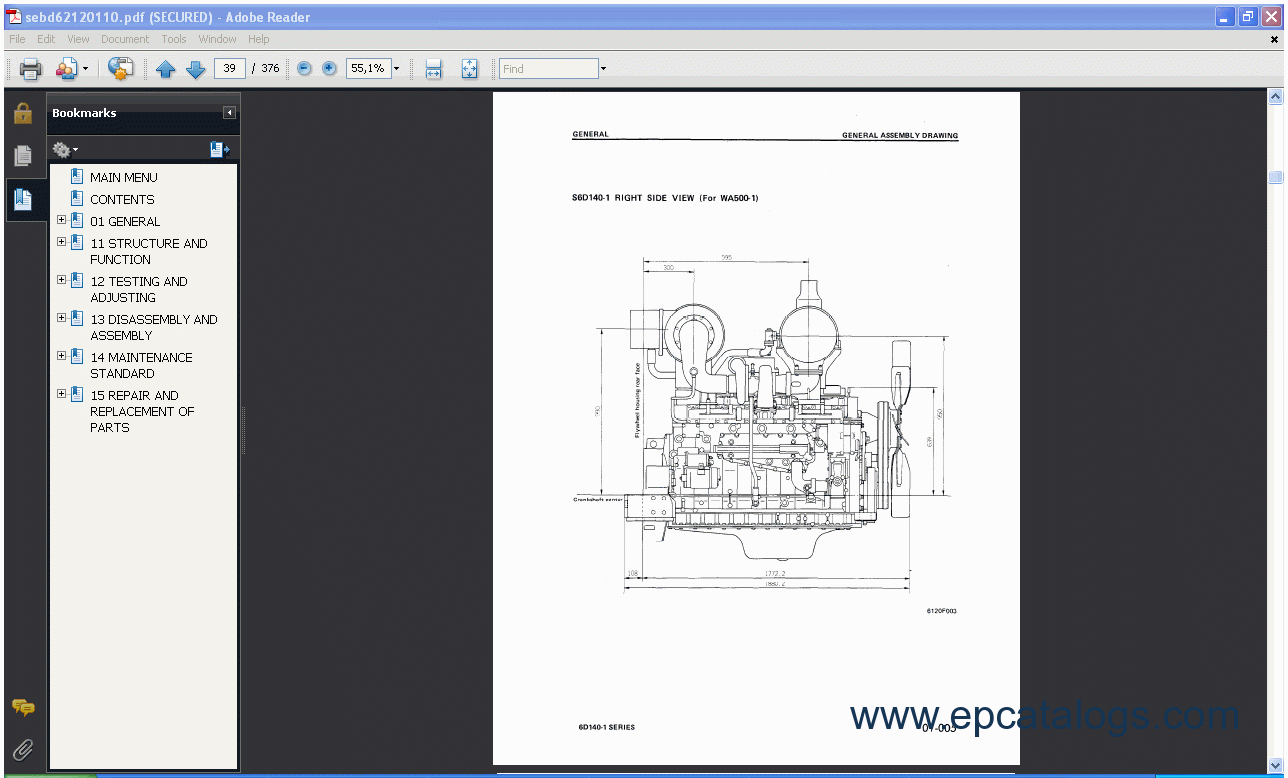
Task: Open the email/share icon dropdown arrow
Action: 86,69
